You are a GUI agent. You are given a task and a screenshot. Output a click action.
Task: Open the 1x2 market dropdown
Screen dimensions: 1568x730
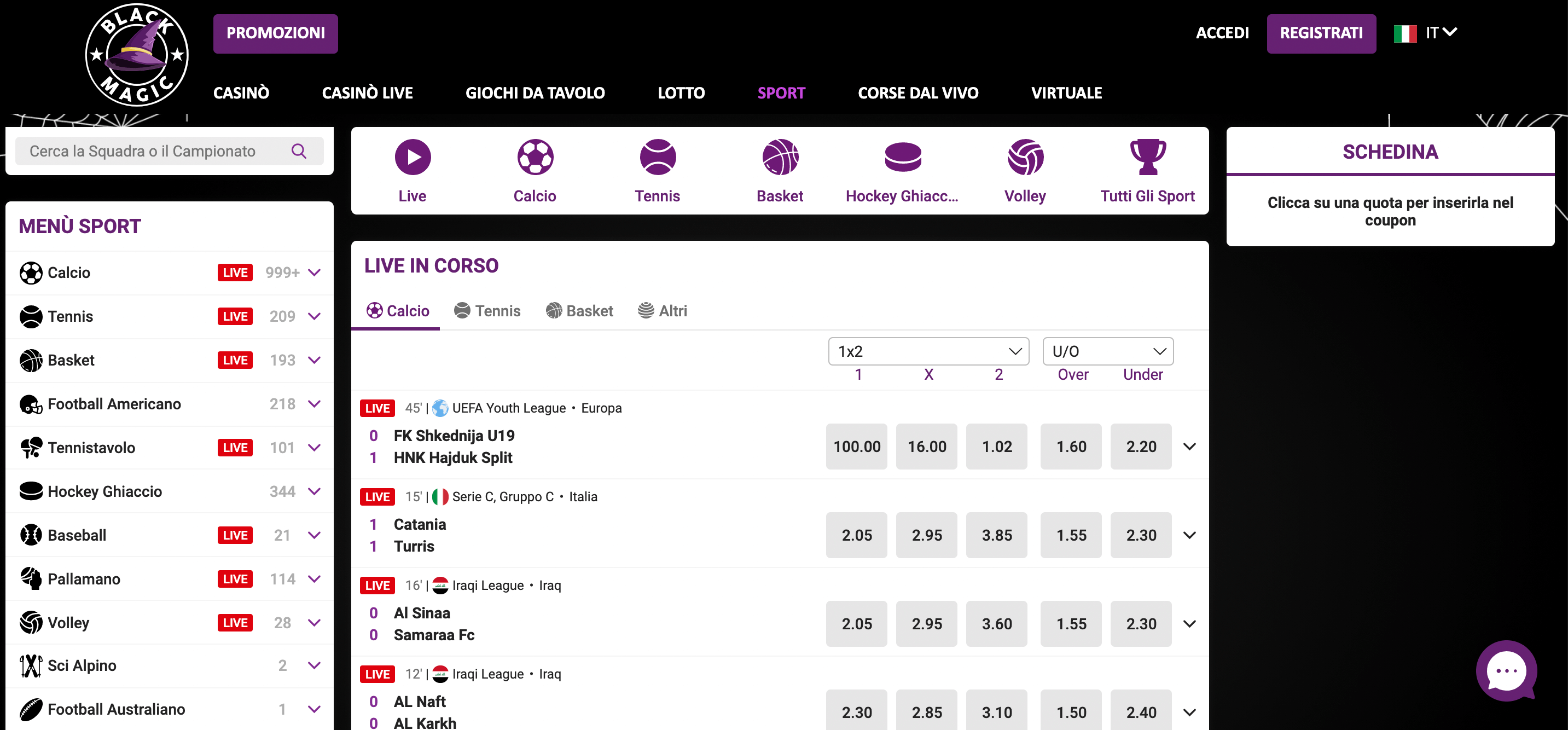tap(928, 351)
